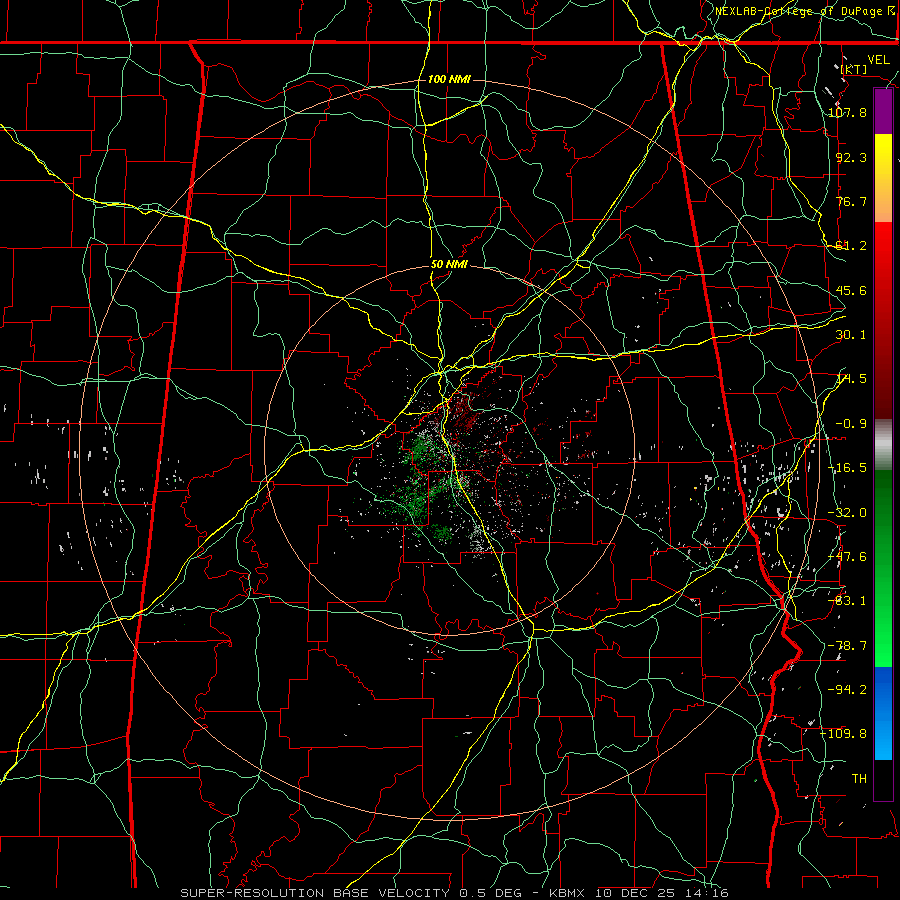Click the -78.7 value on velocity scale
Viewport: 900px width, 900px height.
[x=847, y=646]
